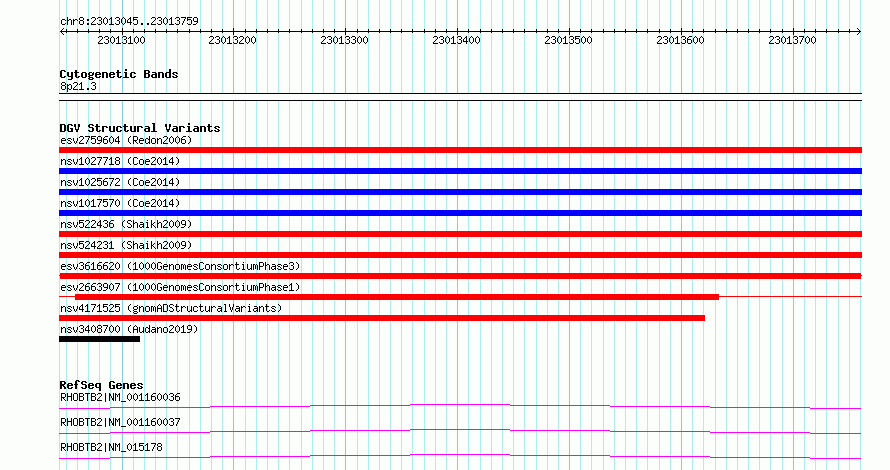Select the blue bar under nsv1017570
This screenshot has height=470, width=890.
click(x=460, y=213)
